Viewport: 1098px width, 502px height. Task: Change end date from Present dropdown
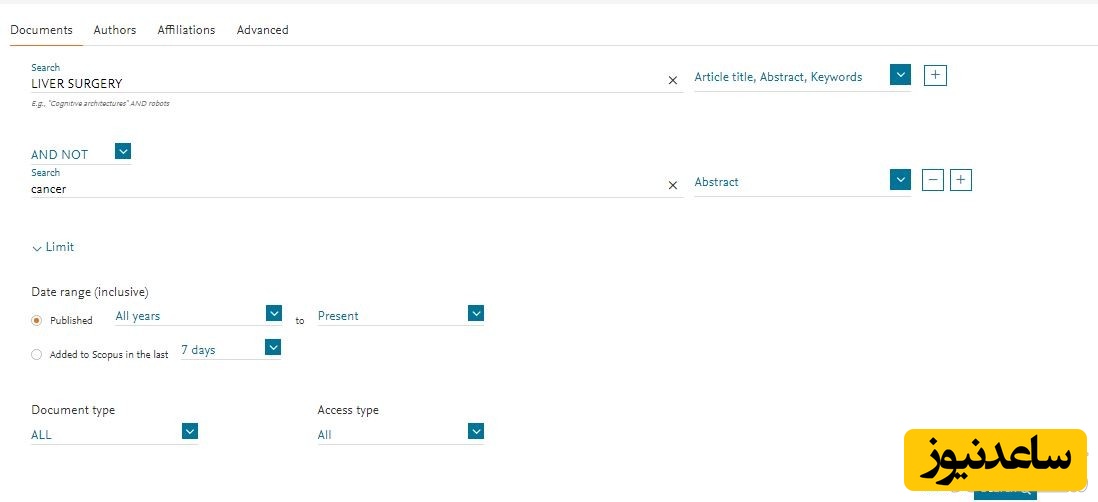pyautogui.click(x=476, y=314)
